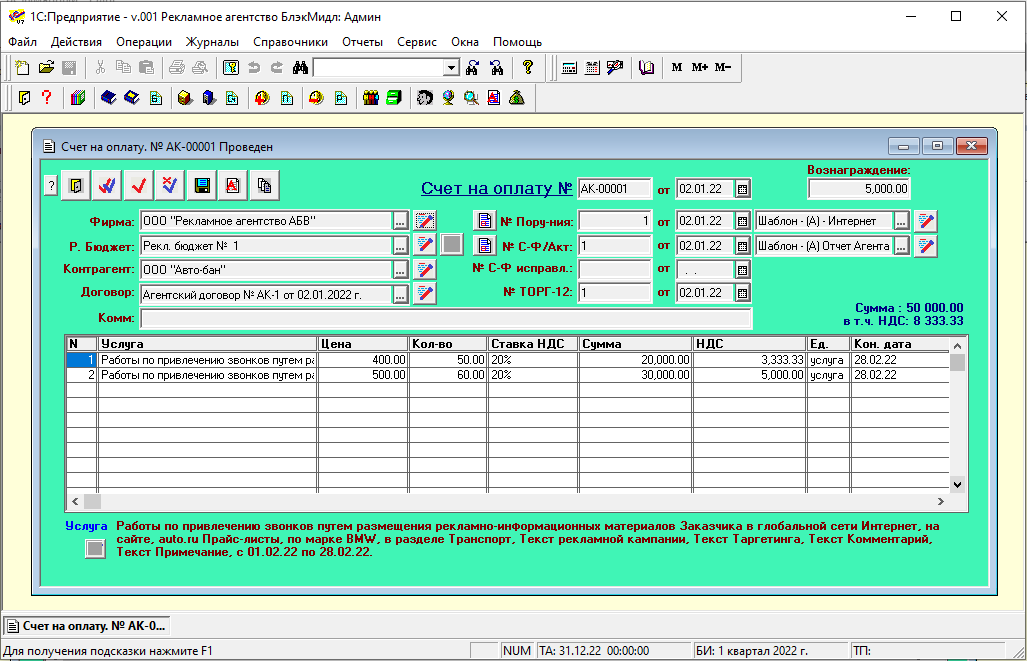This screenshot has width=1027, height=661.
Task: Click the checkmark with red cross icon
Action: [x=170, y=186]
